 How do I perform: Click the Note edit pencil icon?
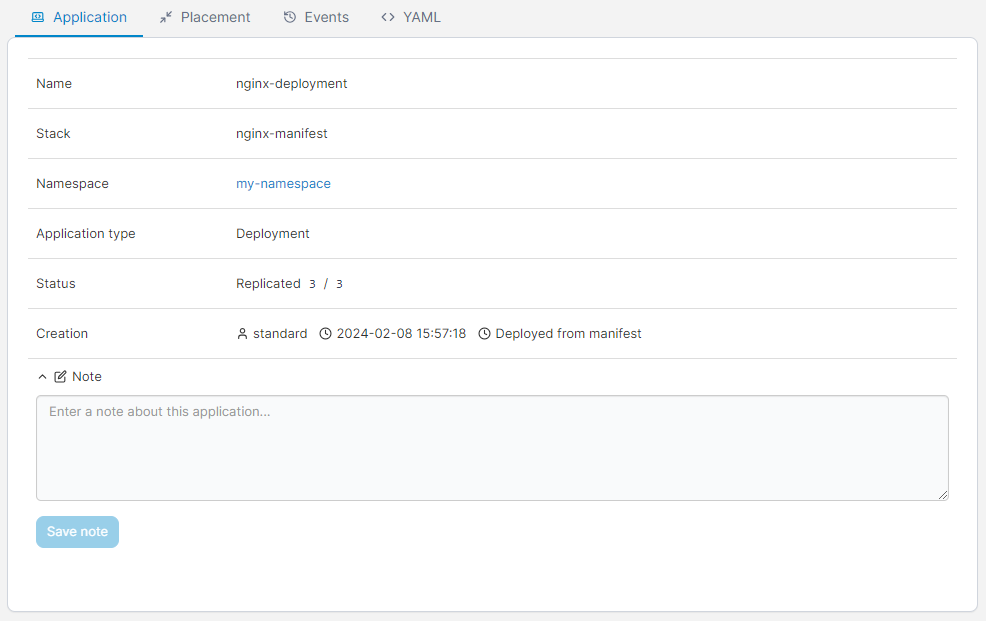[61, 377]
